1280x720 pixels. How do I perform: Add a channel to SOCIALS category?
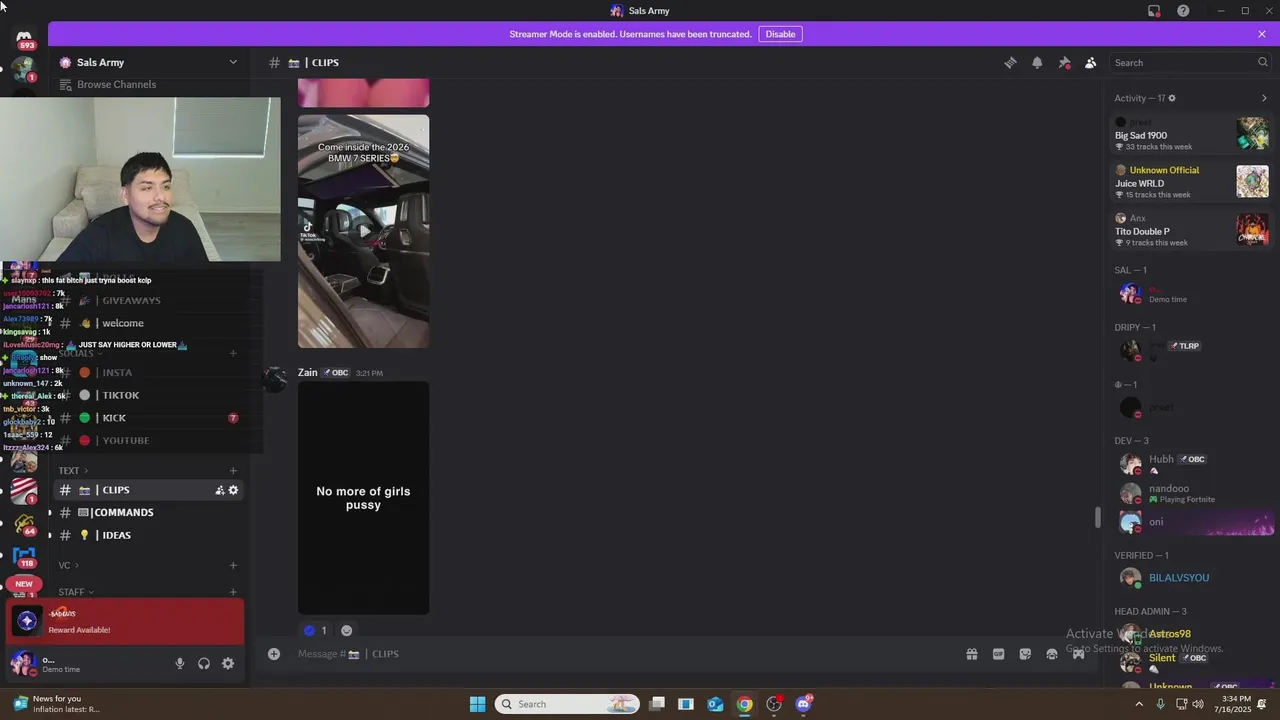coord(233,353)
